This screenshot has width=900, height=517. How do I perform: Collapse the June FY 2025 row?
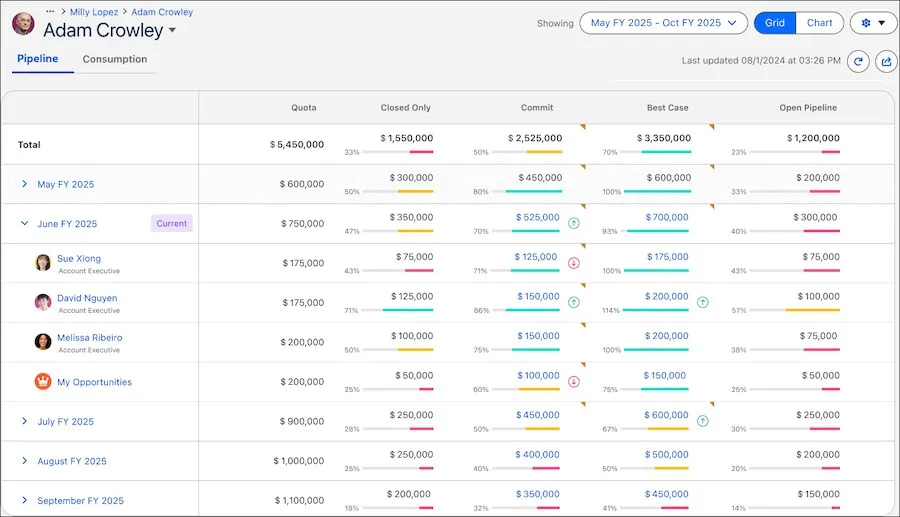pos(25,224)
